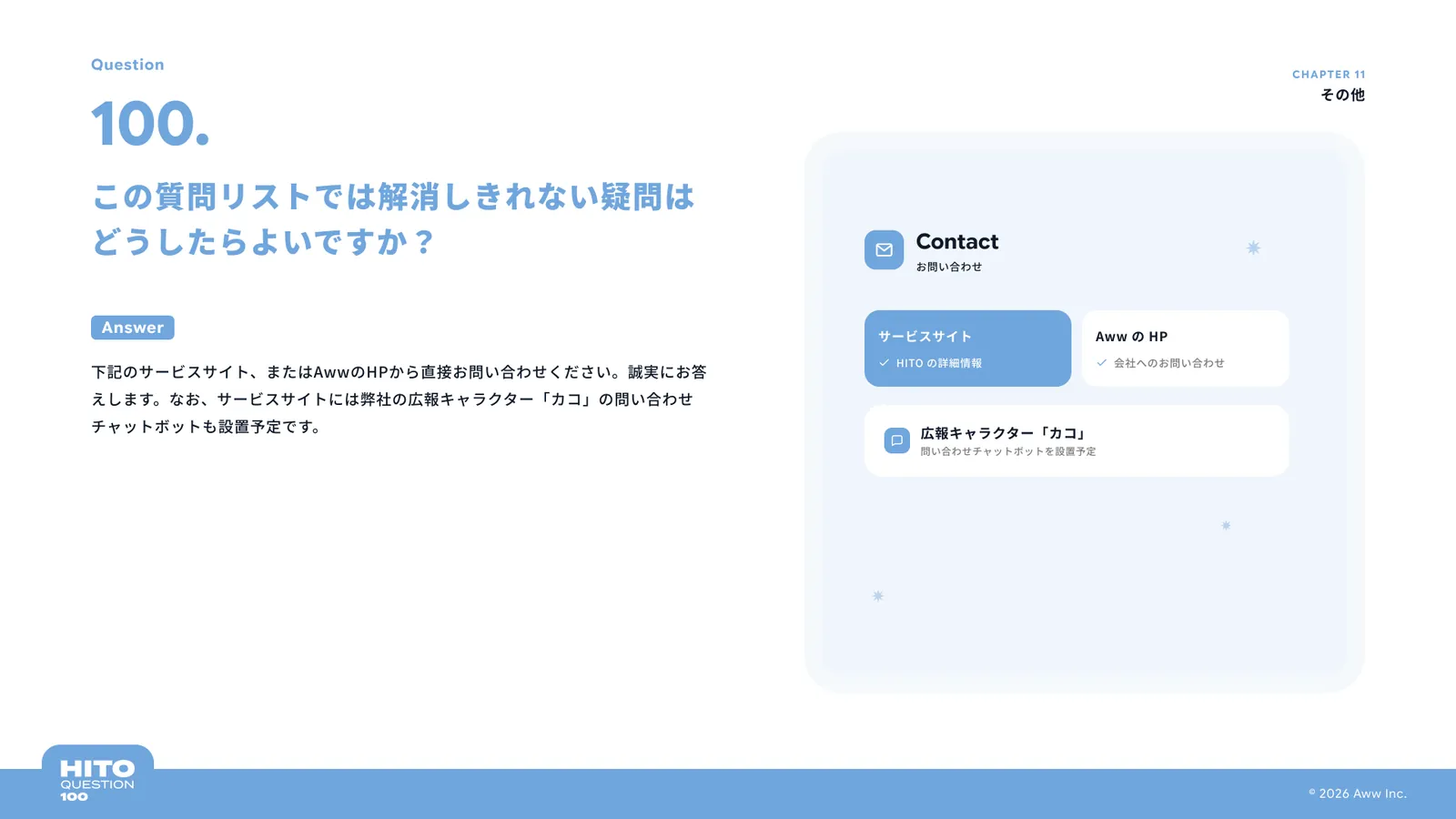Click the © 2026 Aww Inc. copyright
This screenshot has width=1456, height=819.
(x=1358, y=794)
